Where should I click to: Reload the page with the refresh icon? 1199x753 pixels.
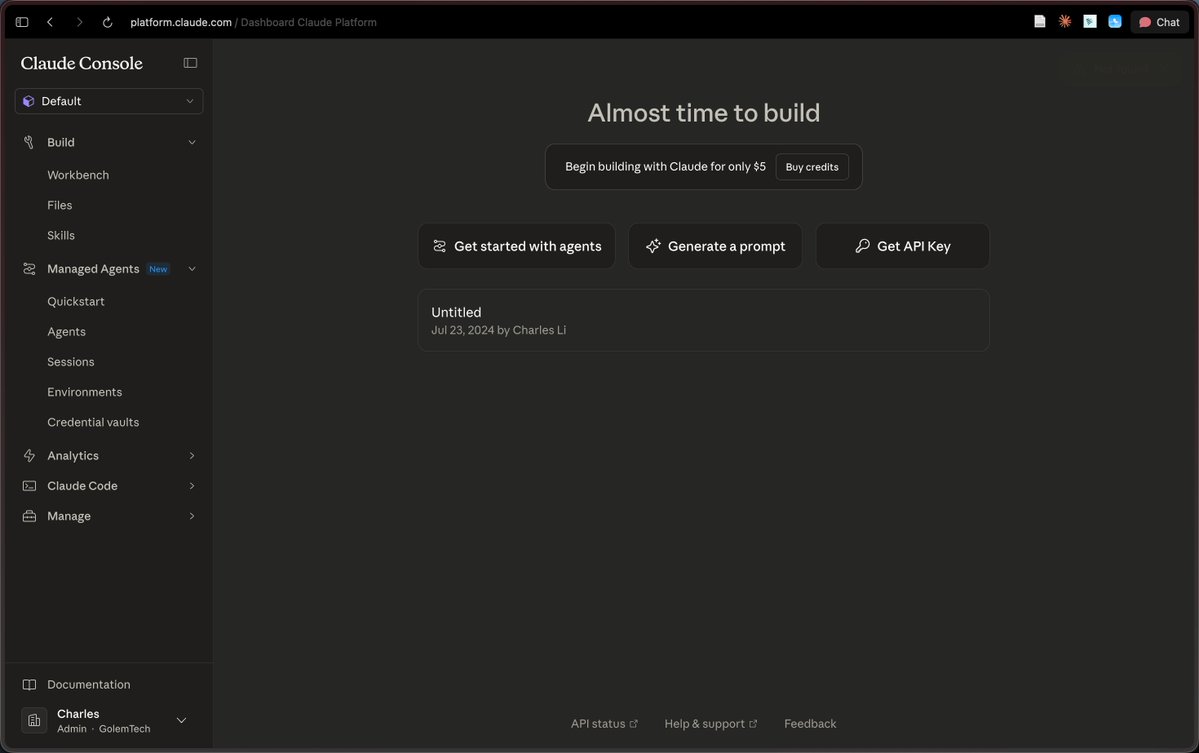click(107, 22)
